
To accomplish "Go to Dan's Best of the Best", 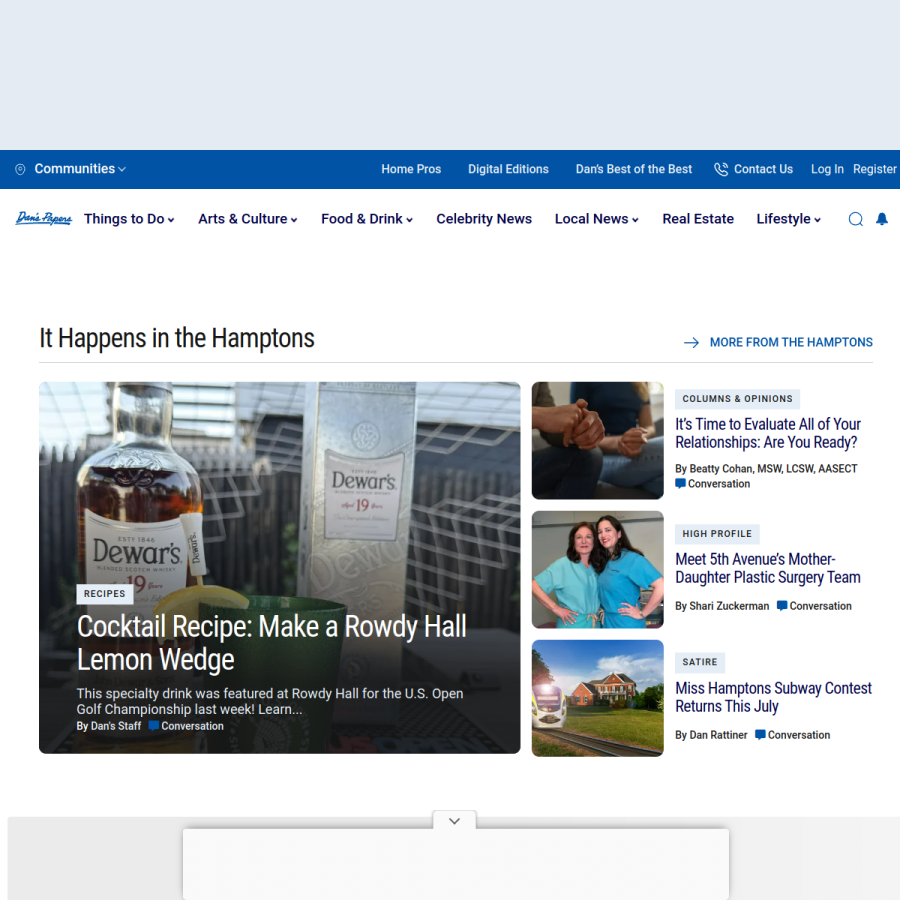I will (x=634, y=169).
